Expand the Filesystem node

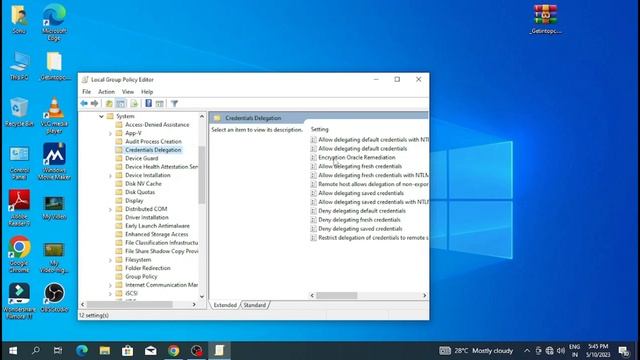110,260
